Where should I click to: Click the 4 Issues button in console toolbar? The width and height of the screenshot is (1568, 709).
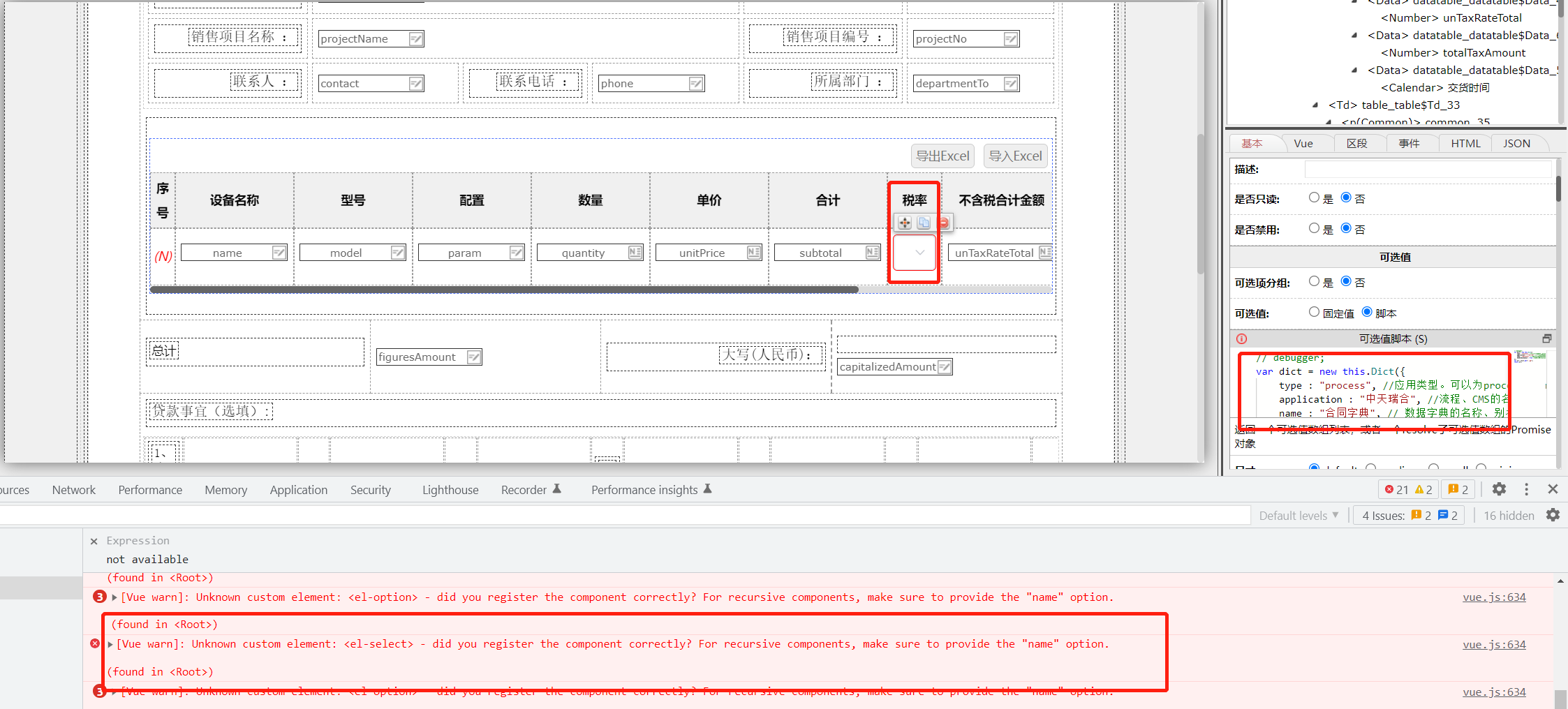pos(1410,516)
